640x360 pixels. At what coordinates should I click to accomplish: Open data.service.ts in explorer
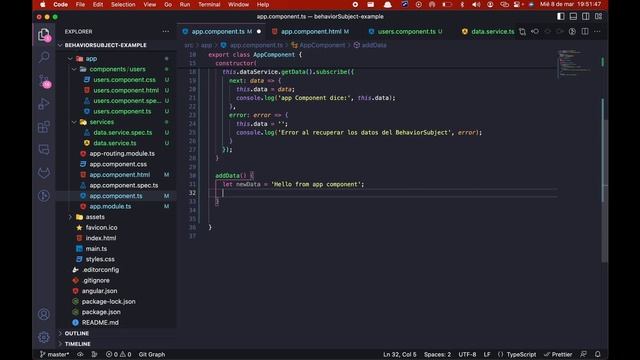pos(115,143)
